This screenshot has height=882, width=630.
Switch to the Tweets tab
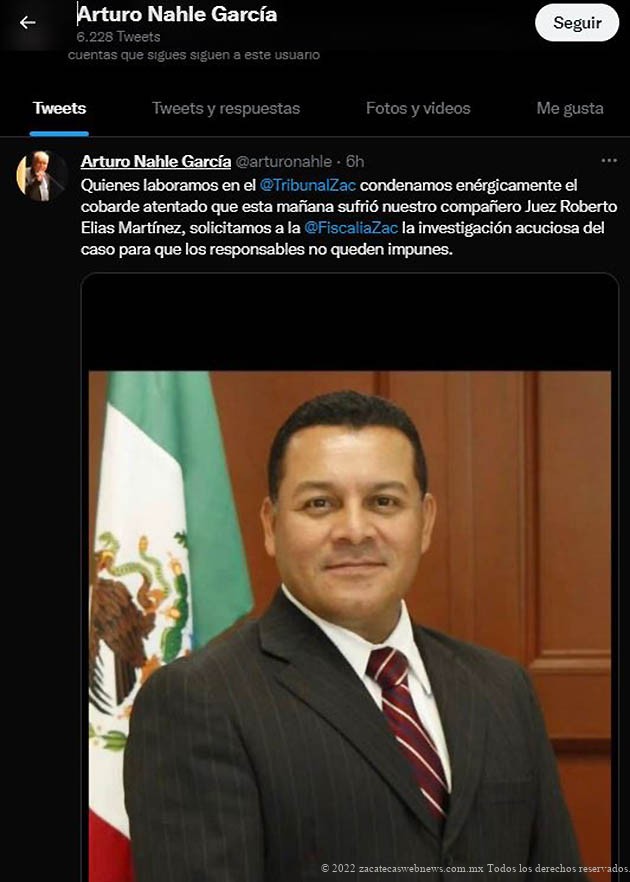pos(59,109)
